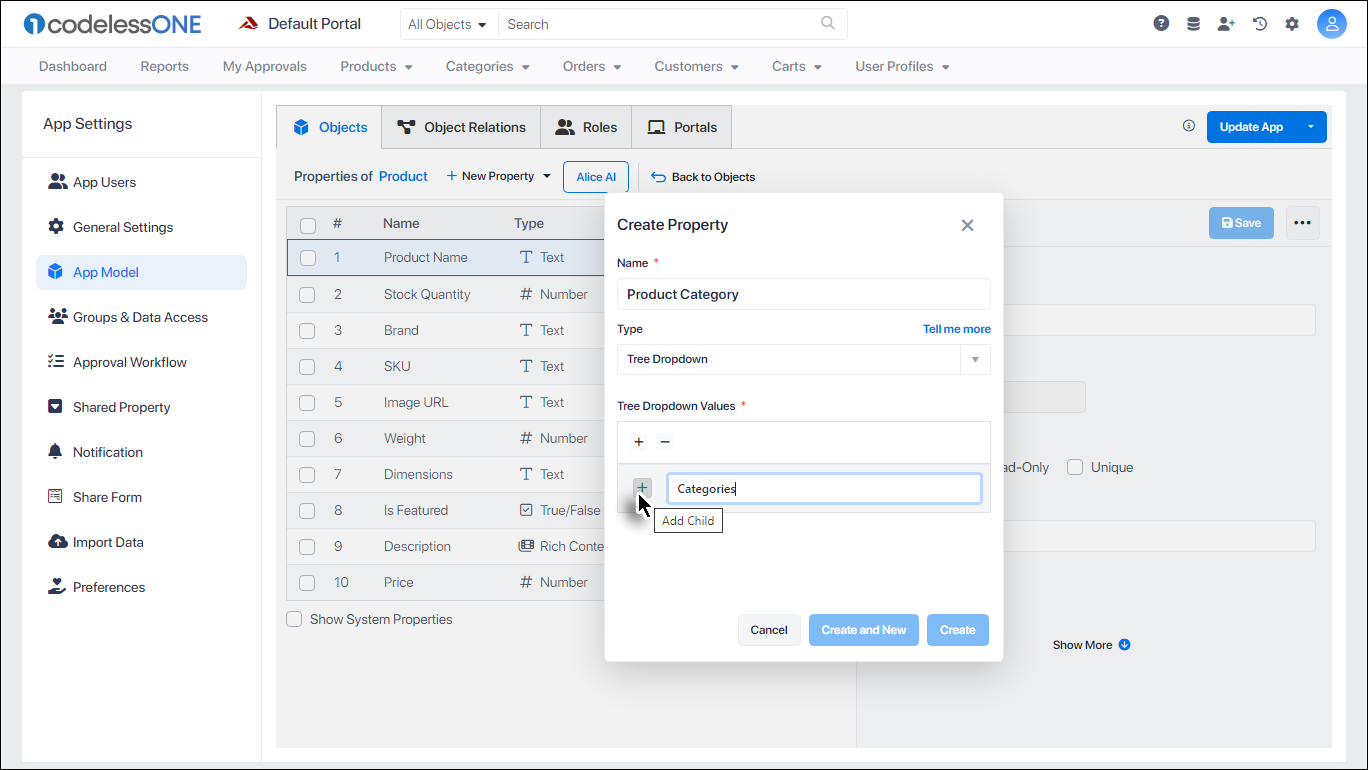Click the info icon near Update App

tap(1188, 125)
